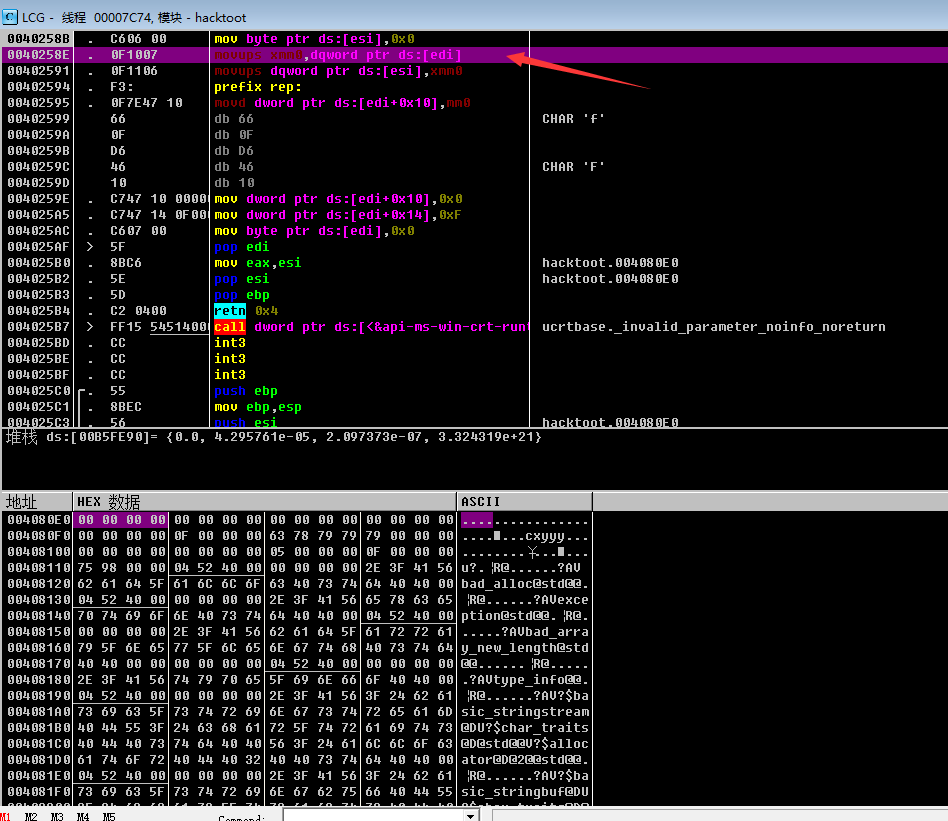Open the M4 memory tab

(83, 816)
